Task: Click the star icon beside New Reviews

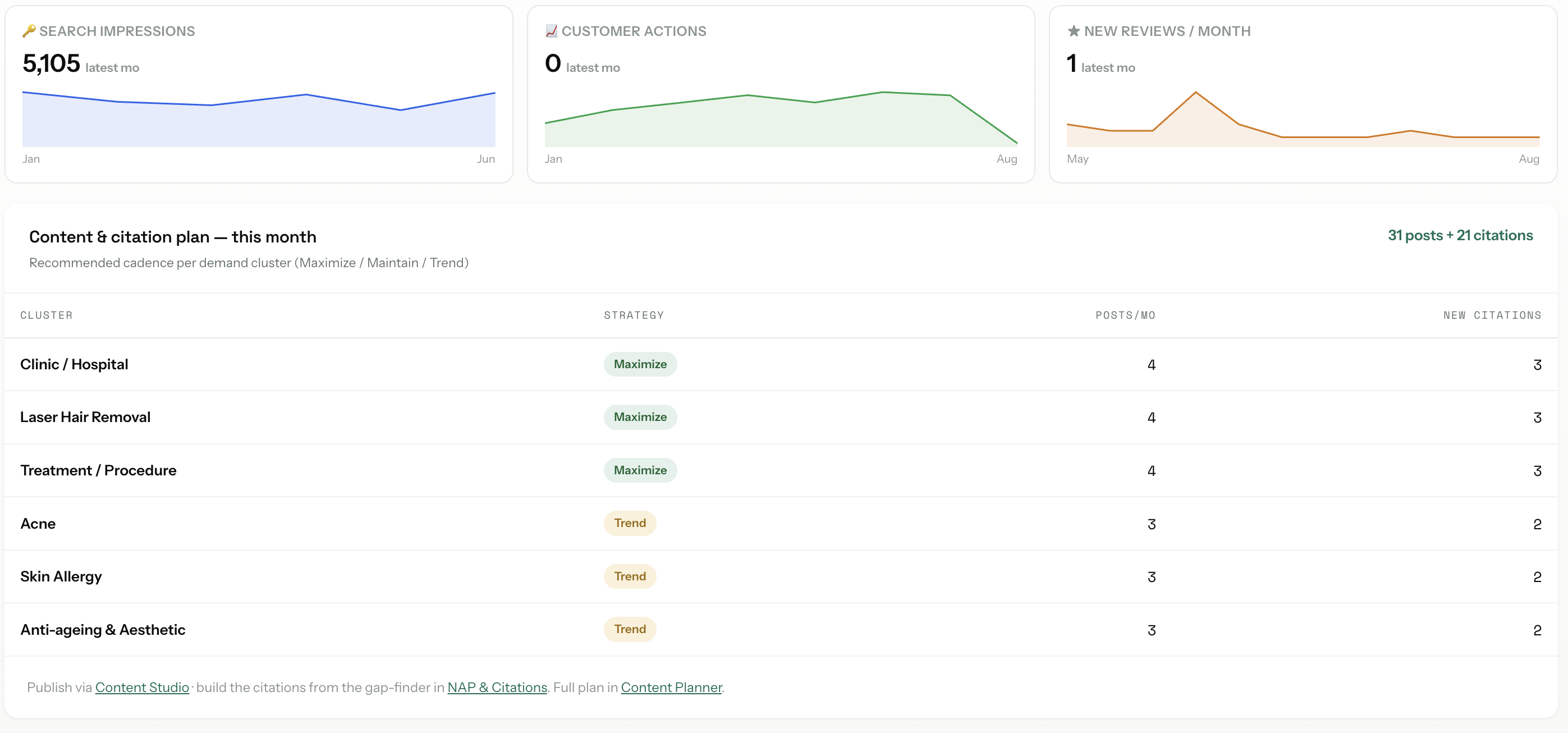Action: coord(1074,31)
